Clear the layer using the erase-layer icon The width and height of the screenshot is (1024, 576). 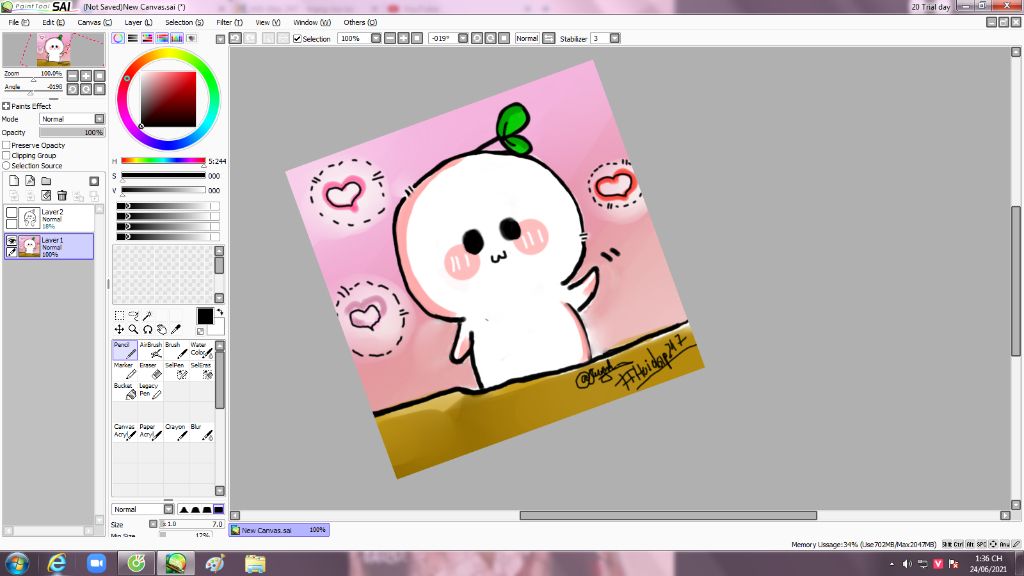(46, 195)
